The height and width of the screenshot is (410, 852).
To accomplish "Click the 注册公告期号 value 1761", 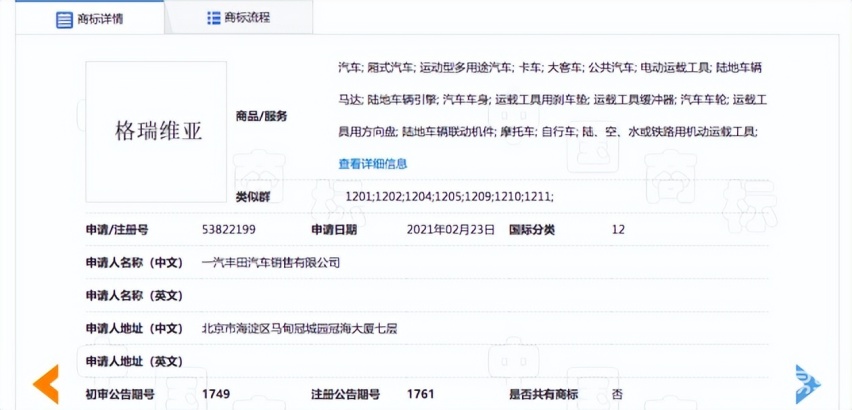I will point(420,394).
